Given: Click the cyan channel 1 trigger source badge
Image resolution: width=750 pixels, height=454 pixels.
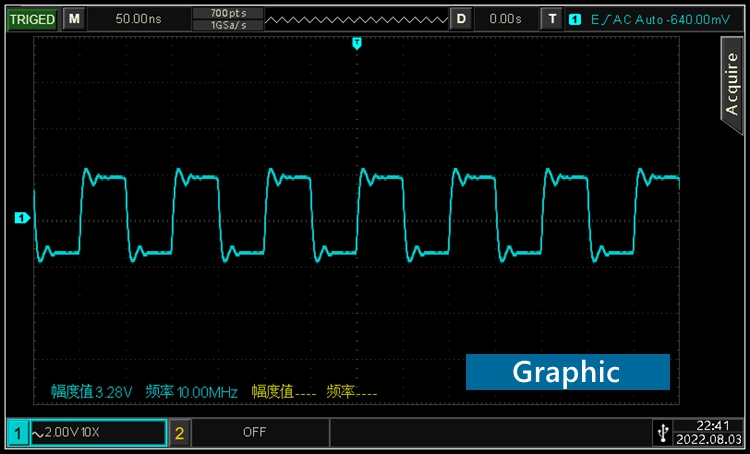Looking at the screenshot, I should point(575,19).
